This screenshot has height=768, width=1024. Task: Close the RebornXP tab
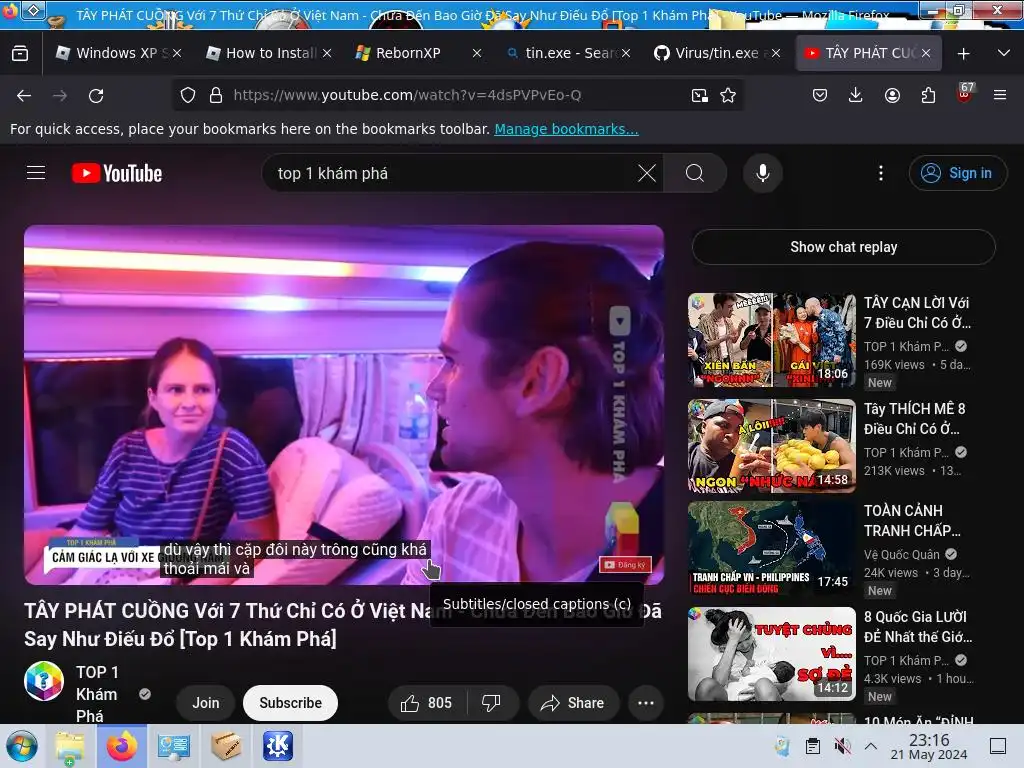477,53
